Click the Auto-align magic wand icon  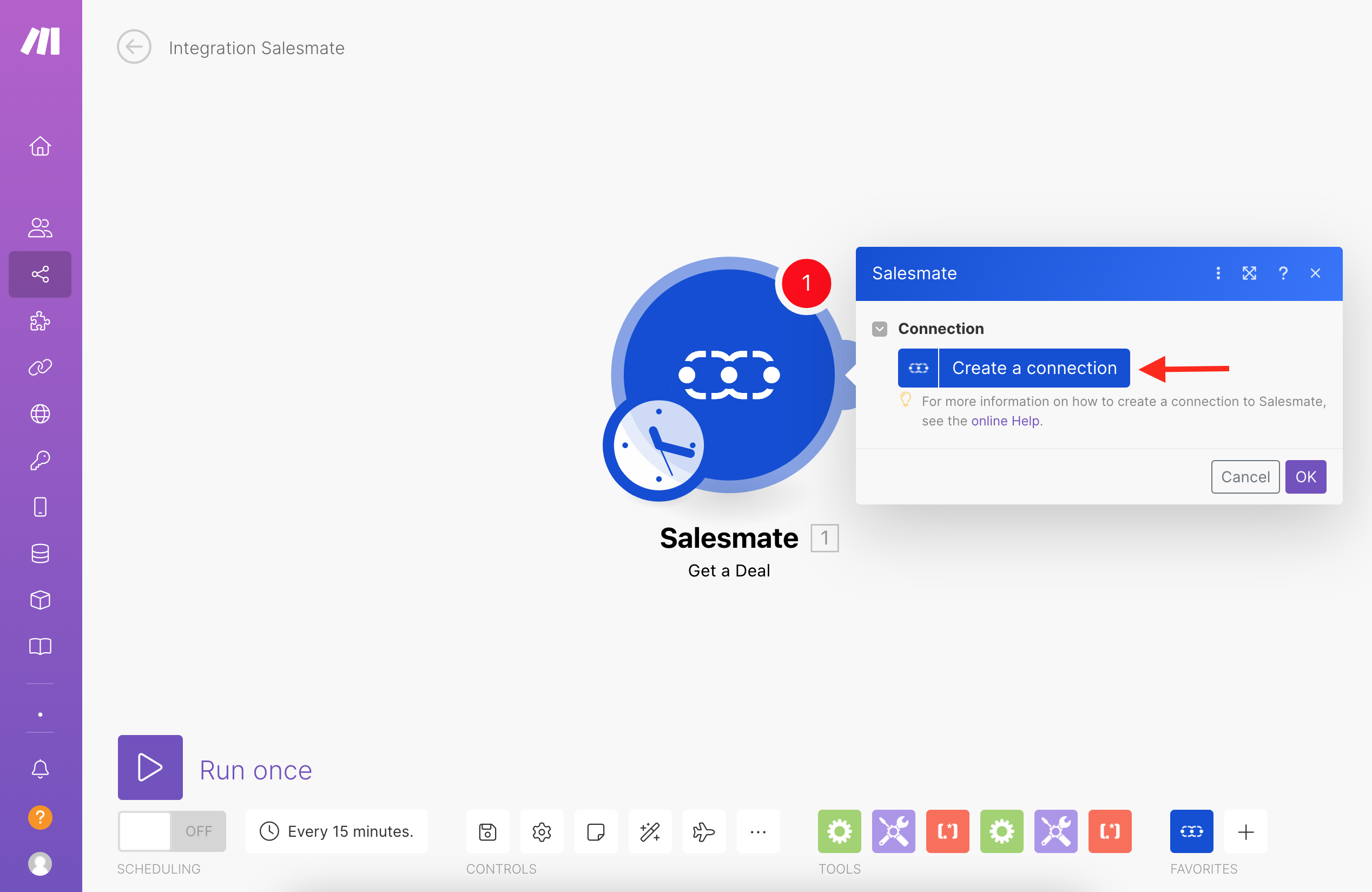pyautogui.click(x=650, y=831)
